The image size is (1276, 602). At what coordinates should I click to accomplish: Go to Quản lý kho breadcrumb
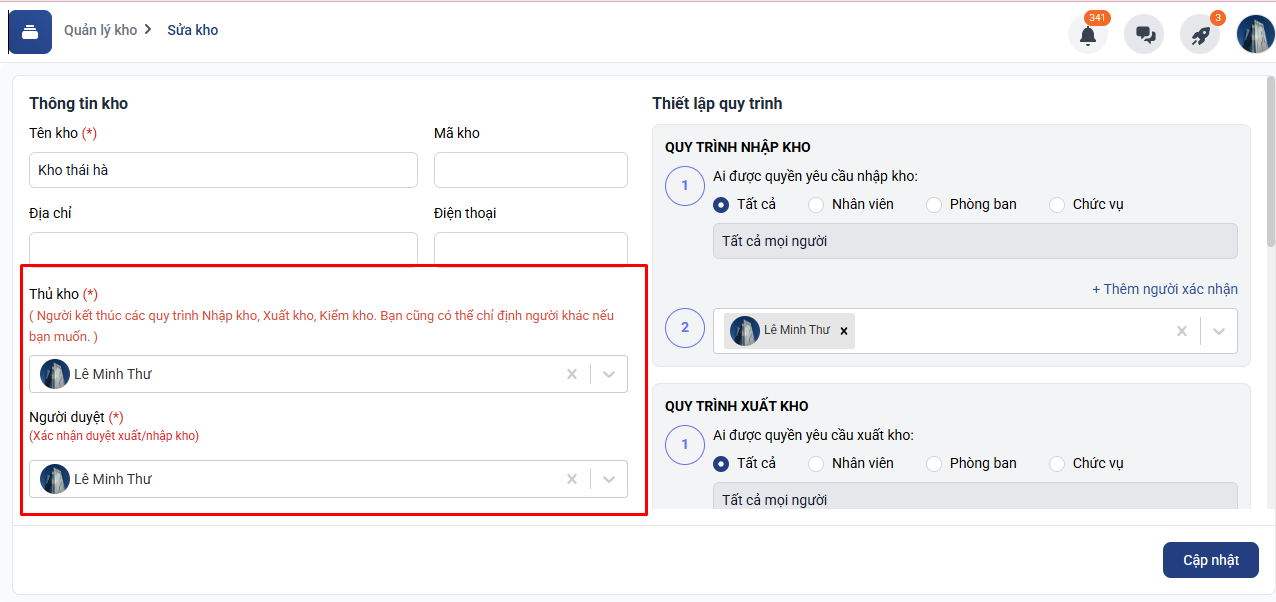click(x=100, y=30)
